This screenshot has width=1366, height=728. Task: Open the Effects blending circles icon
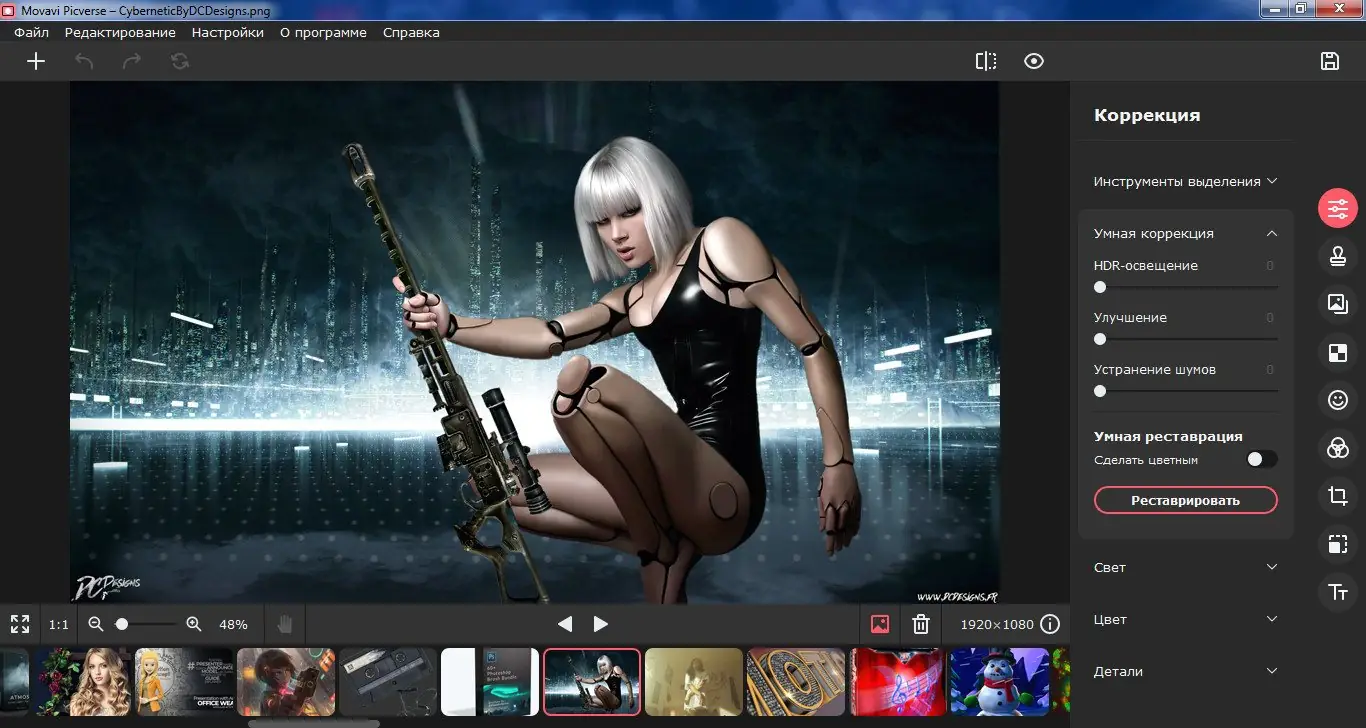tap(1338, 448)
